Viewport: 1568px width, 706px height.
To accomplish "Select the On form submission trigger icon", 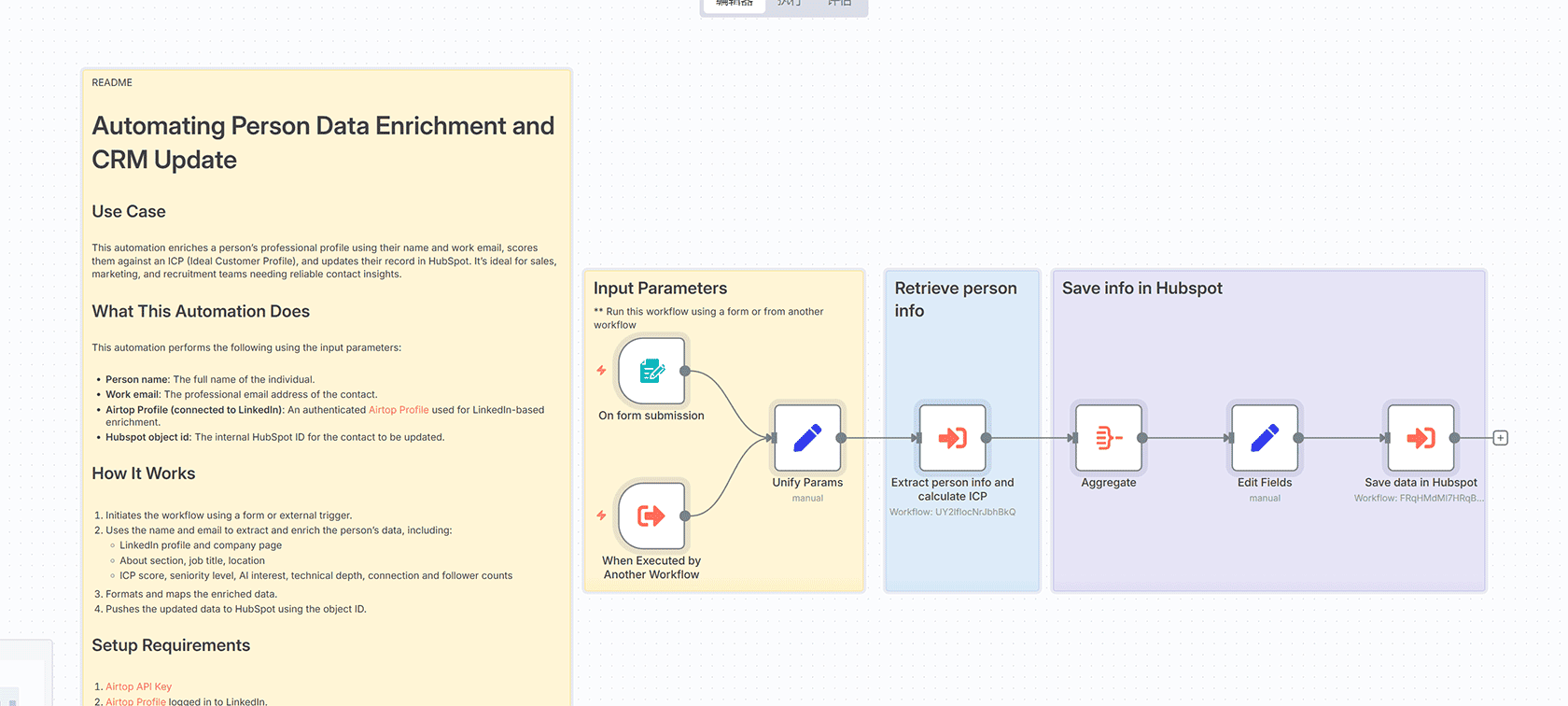I will 651,371.
